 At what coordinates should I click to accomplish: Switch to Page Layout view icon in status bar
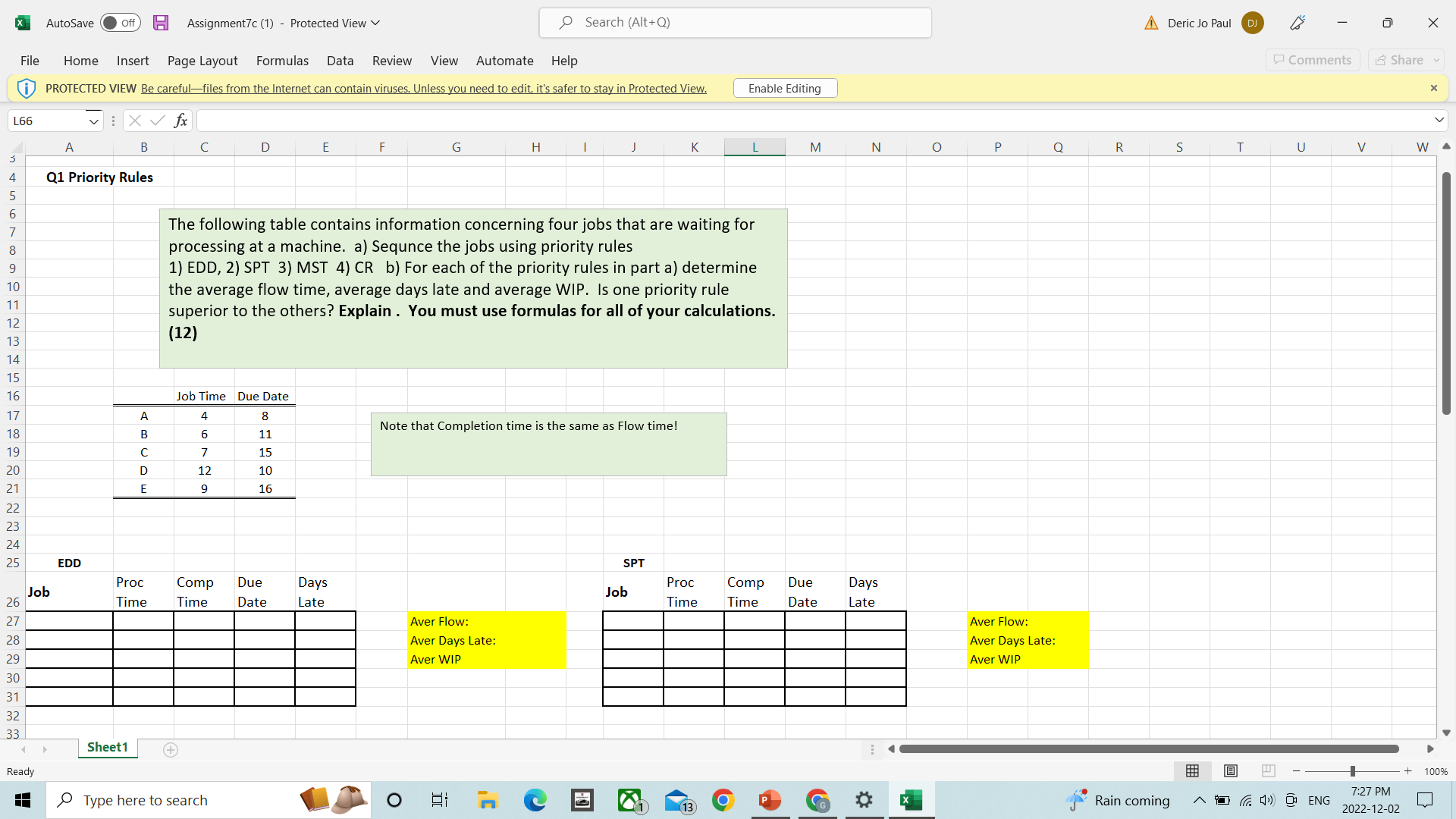(x=1230, y=770)
